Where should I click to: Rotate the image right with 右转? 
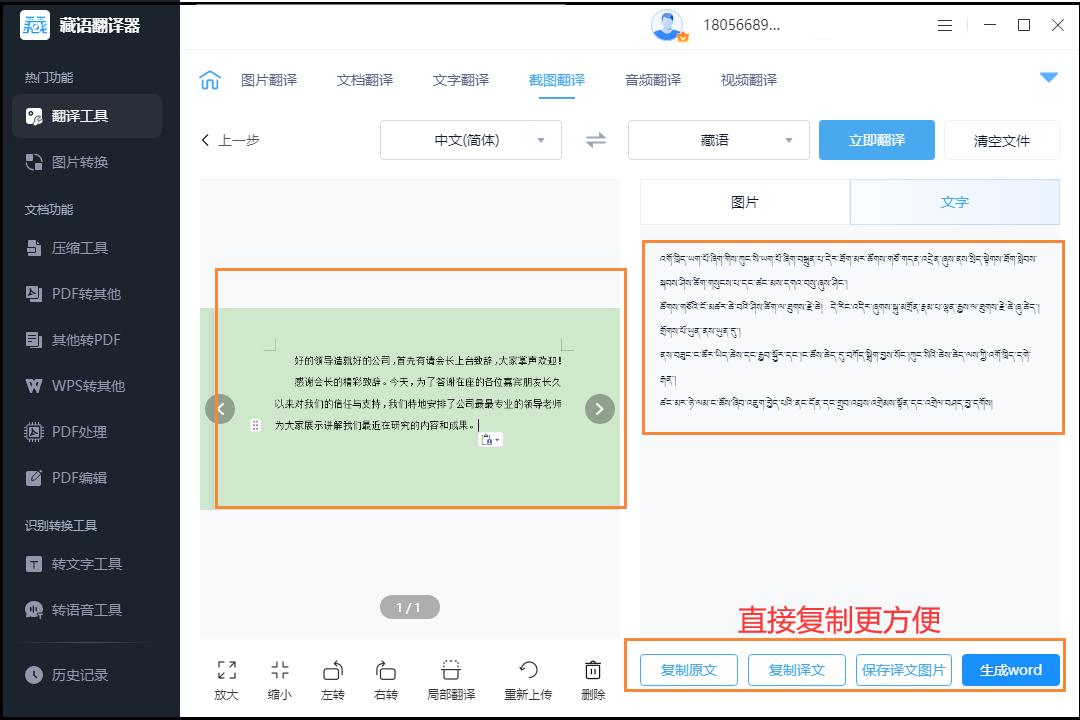(386, 678)
